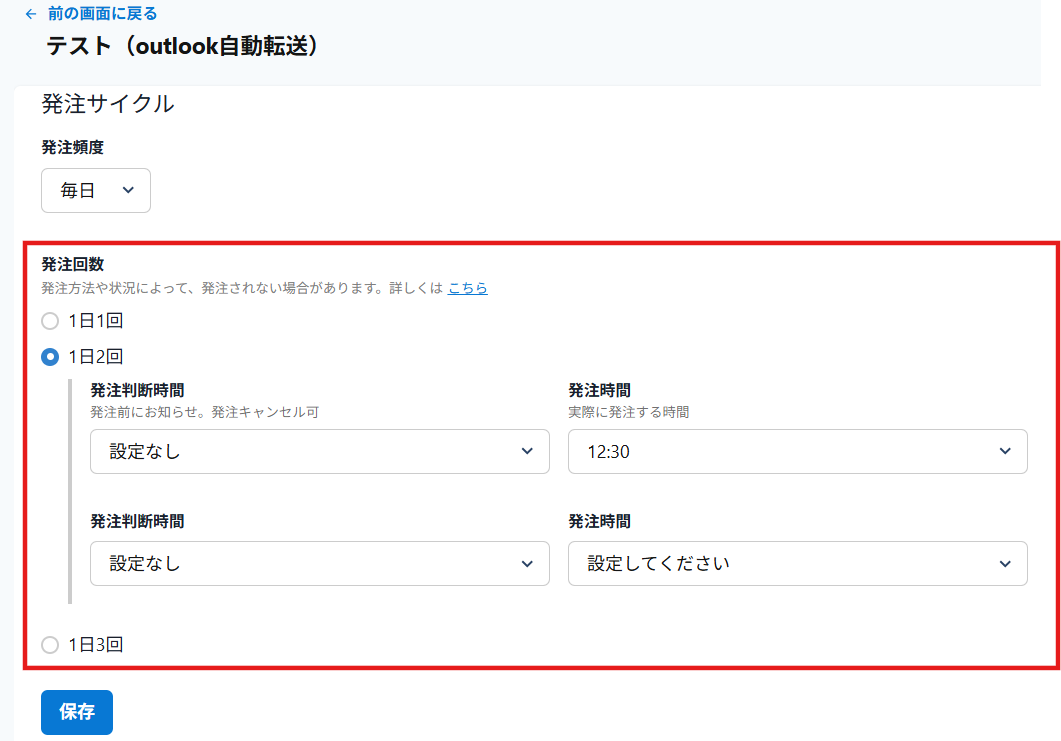Open the 発注頻度 frequency dropdown showing 毎日
Screen dimensions: 1061x741
point(95,190)
